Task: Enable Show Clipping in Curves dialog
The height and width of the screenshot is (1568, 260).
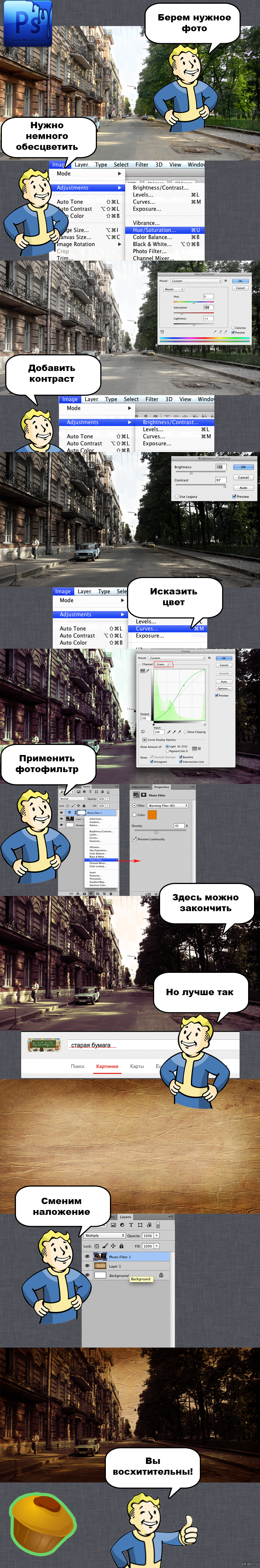Action: (185, 732)
